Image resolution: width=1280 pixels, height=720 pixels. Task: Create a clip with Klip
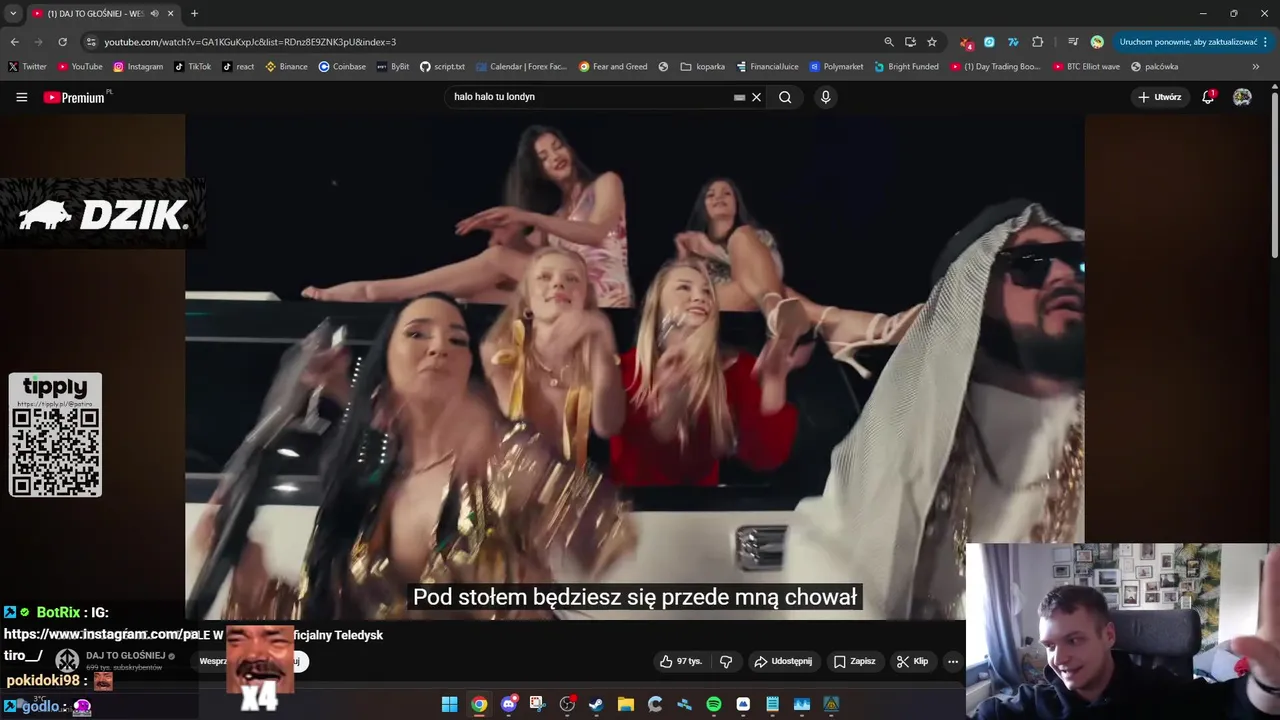(913, 661)
